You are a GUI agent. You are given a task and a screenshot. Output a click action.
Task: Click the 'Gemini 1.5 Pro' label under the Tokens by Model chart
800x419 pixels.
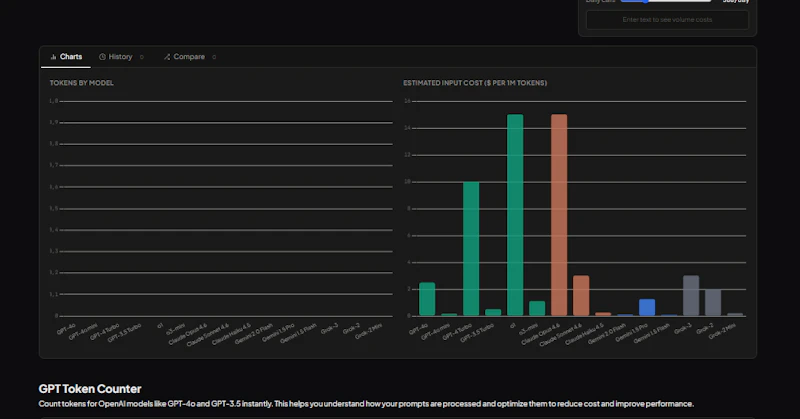[x=279, y=333]
